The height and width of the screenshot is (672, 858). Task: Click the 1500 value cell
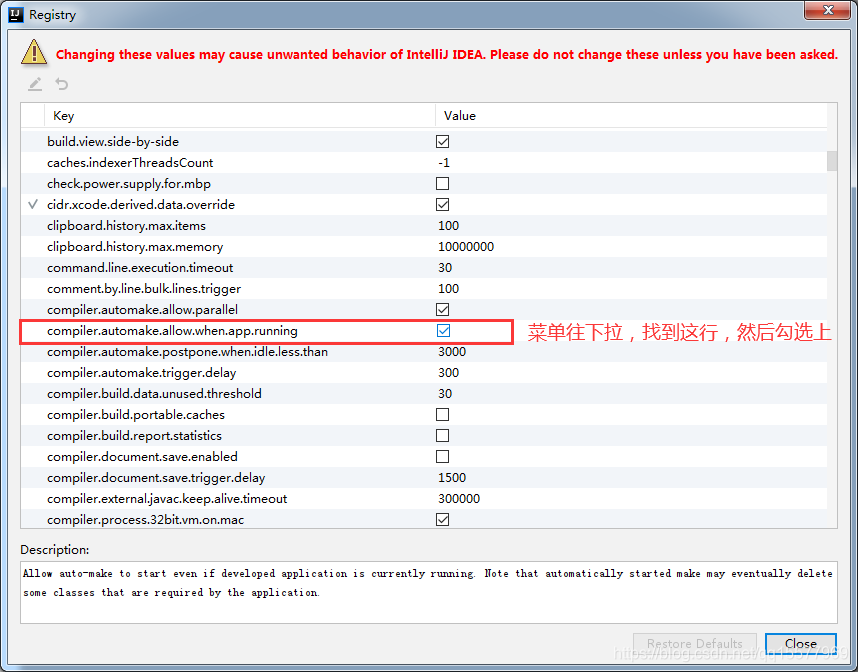pyautogui.click(x=452, y=478)
